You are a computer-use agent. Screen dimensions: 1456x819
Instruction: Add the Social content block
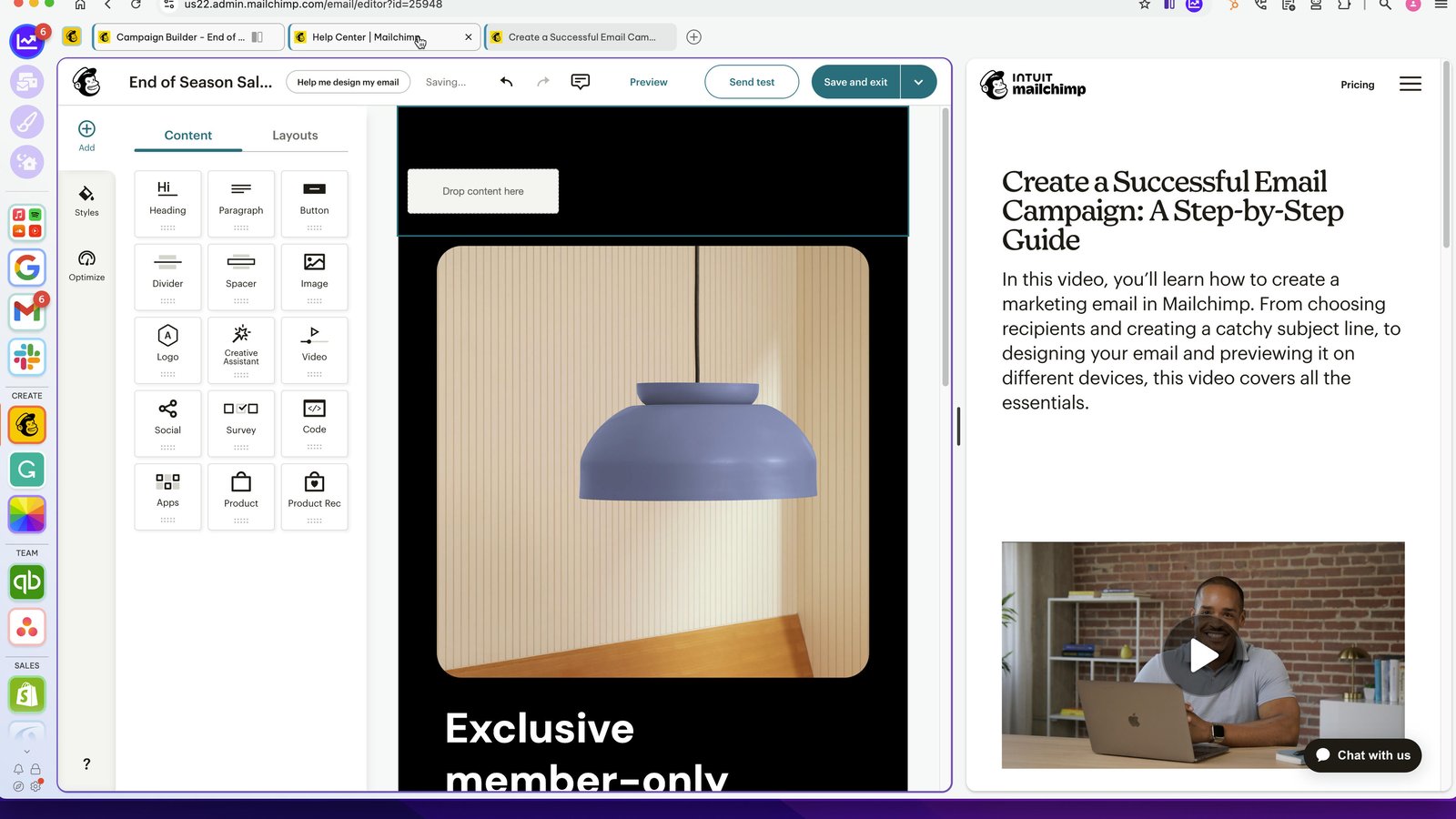(x=167, y=423)
